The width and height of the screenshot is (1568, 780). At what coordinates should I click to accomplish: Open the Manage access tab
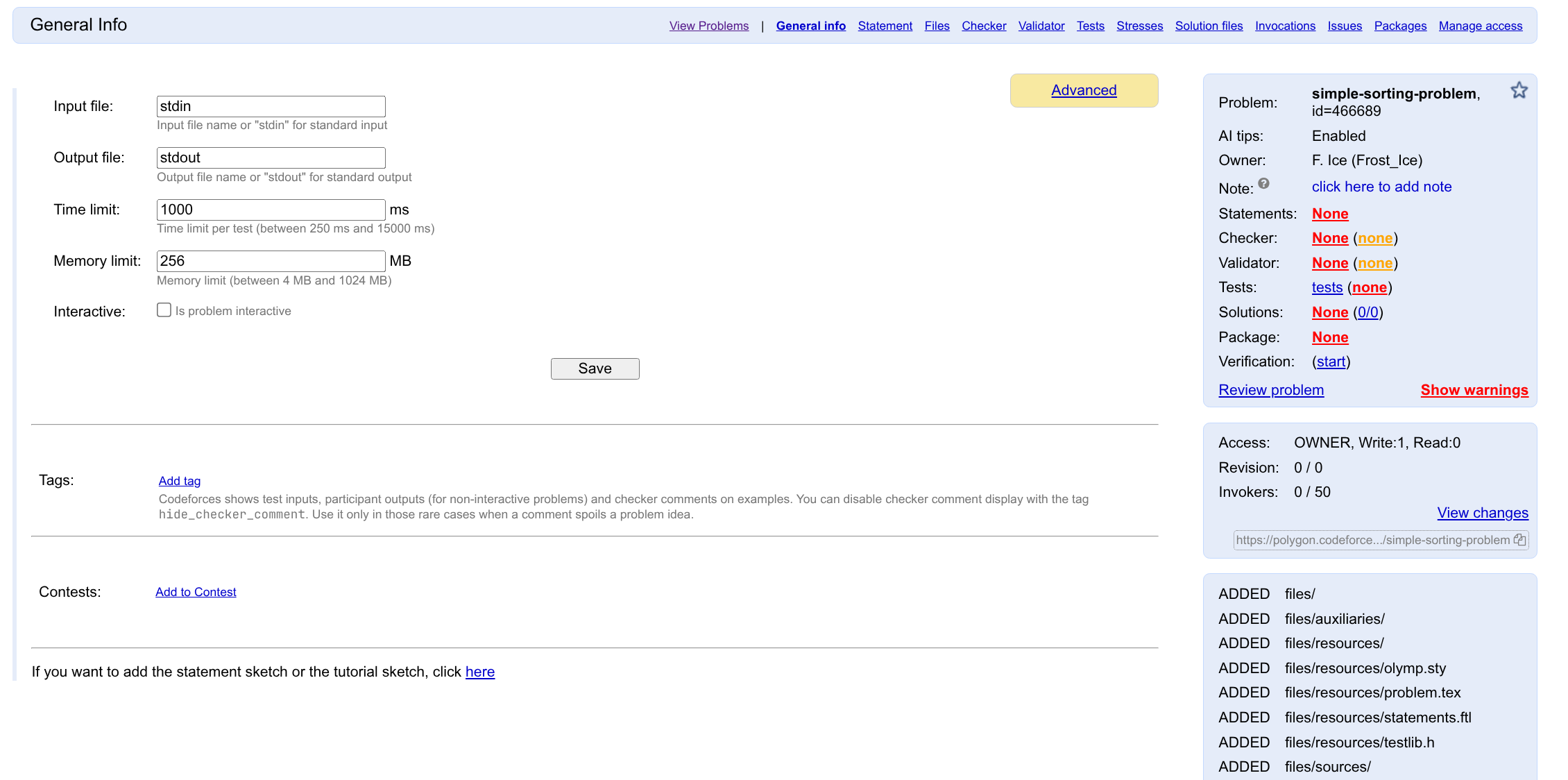(1480, 26)
